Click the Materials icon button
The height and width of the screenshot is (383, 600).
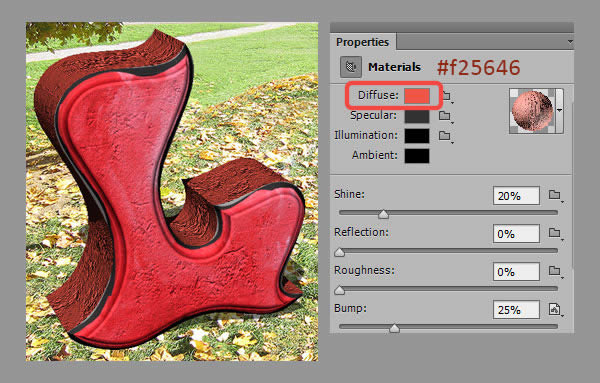pos(351,67)
